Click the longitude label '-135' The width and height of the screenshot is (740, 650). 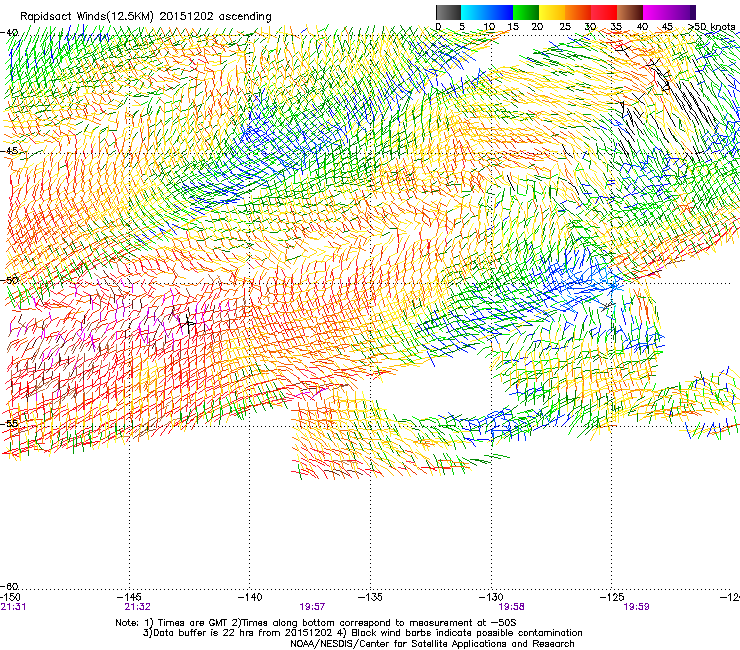pos(370,597)
